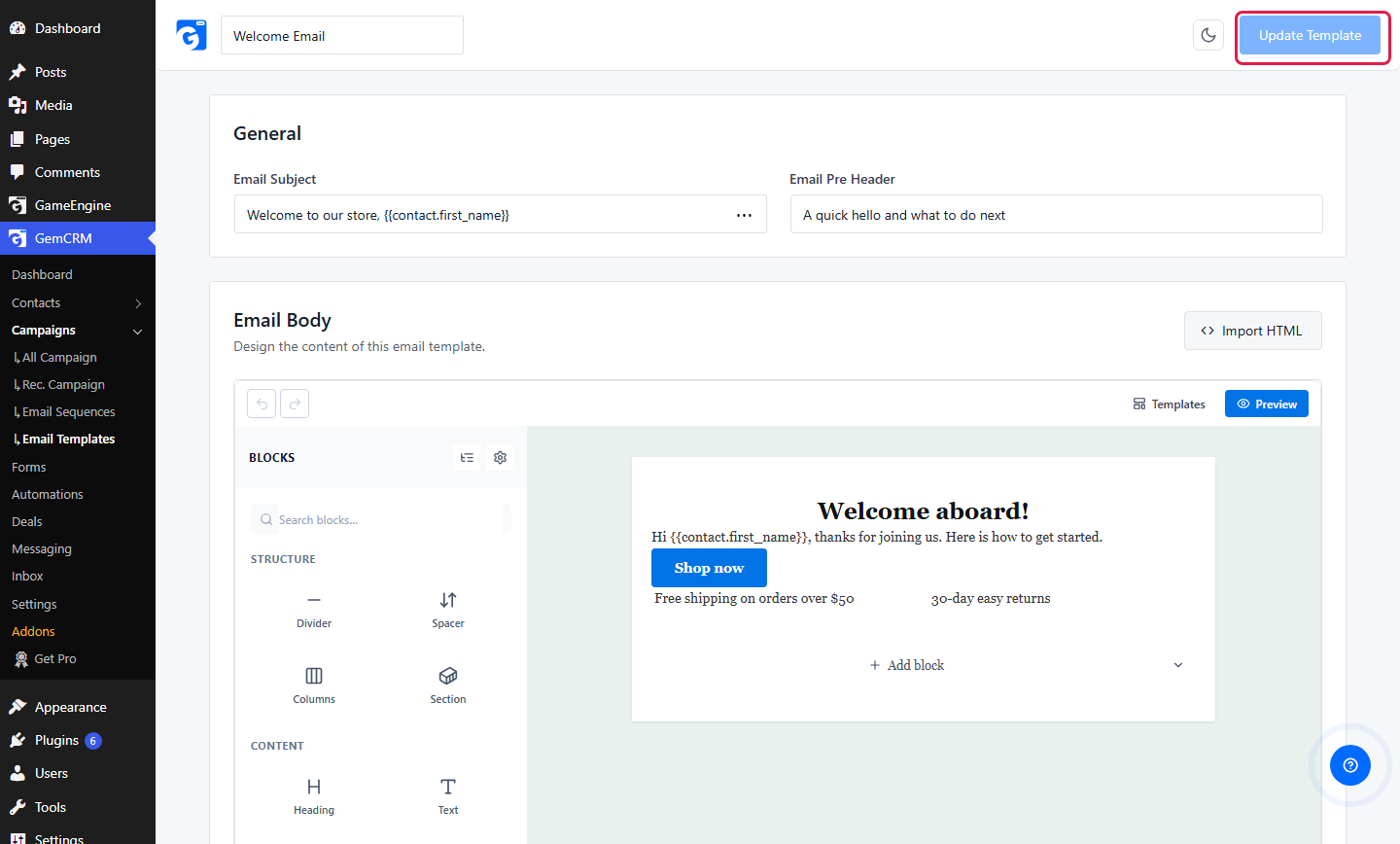Image resolution: width=1400 pixels, height=844 pixels.
Task: Open the Forms menu item
Action: click(29, 467)
